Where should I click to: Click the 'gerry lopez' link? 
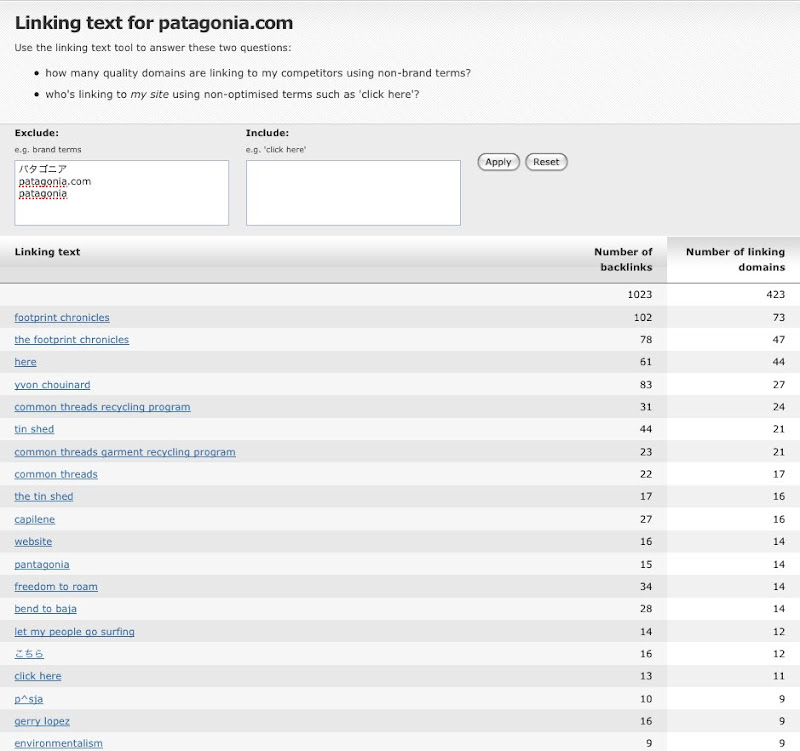tap(42, 721)
